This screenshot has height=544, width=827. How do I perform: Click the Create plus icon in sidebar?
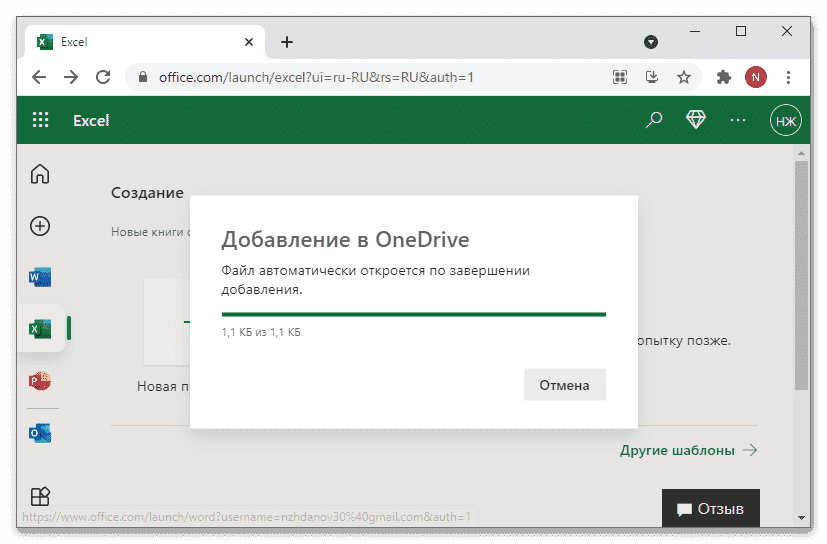[x=40, y=226]
